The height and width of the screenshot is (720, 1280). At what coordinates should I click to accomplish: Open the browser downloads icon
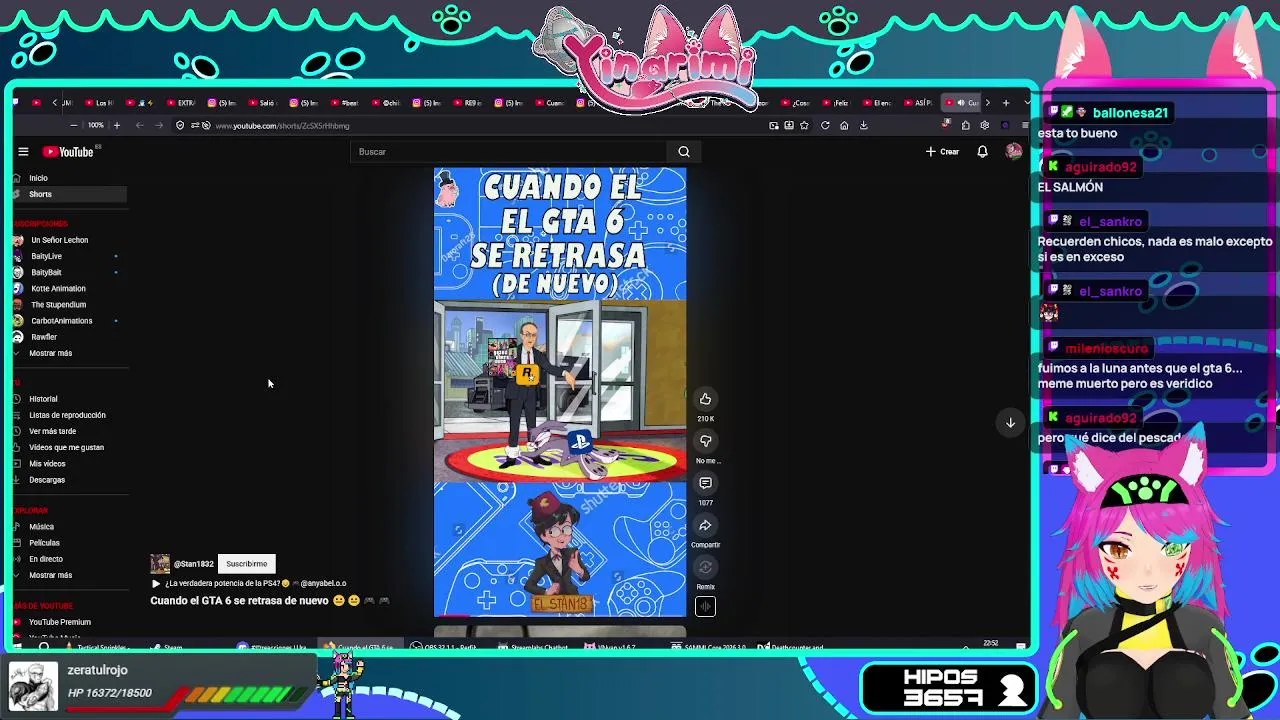coord(864,126)
